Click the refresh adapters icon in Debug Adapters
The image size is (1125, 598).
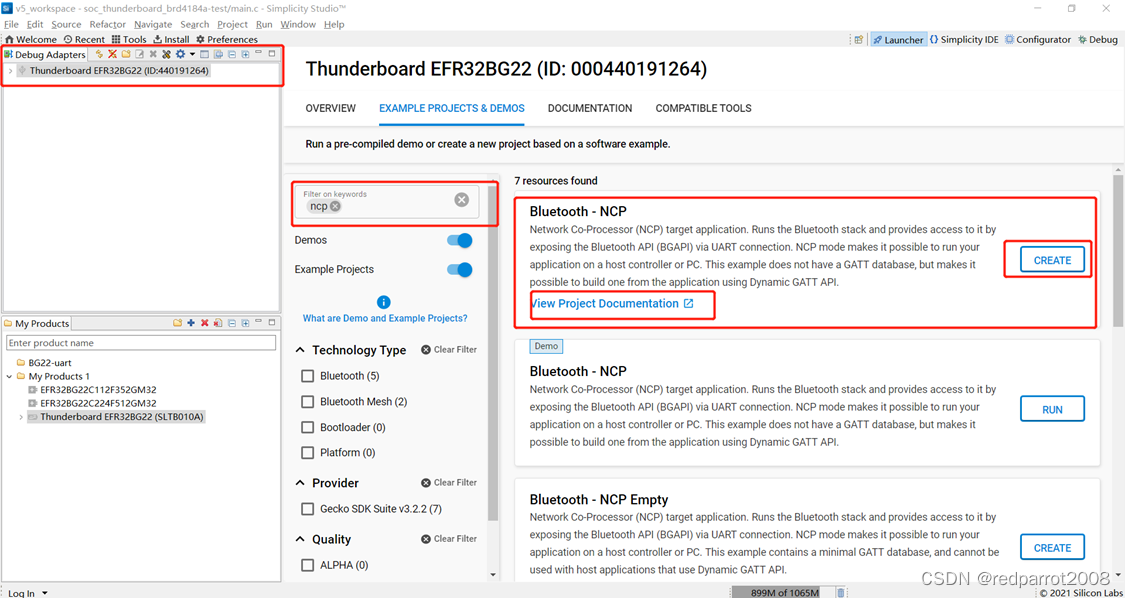(x=99, y=55)
